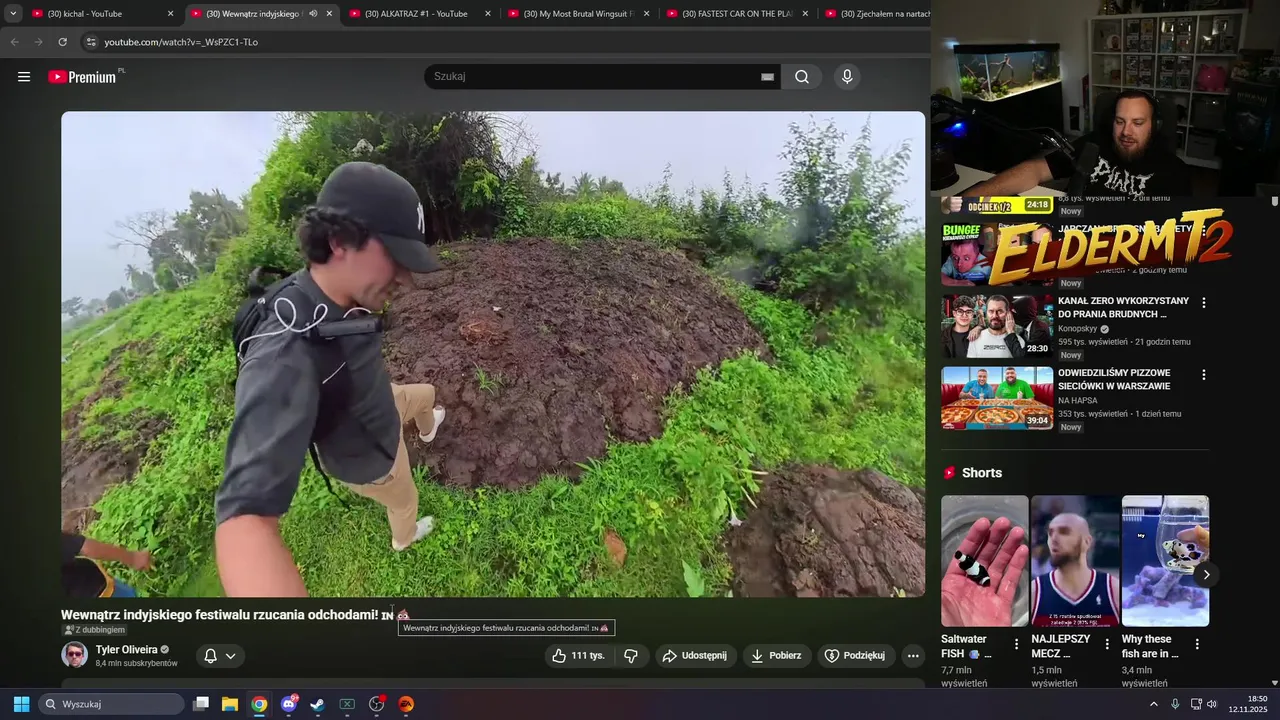Open 'ODWIEDZILIŚMY PIZZOWE SIECIÓWKI' video thumbnail
Screen dimensions: 1280x720
997,398
